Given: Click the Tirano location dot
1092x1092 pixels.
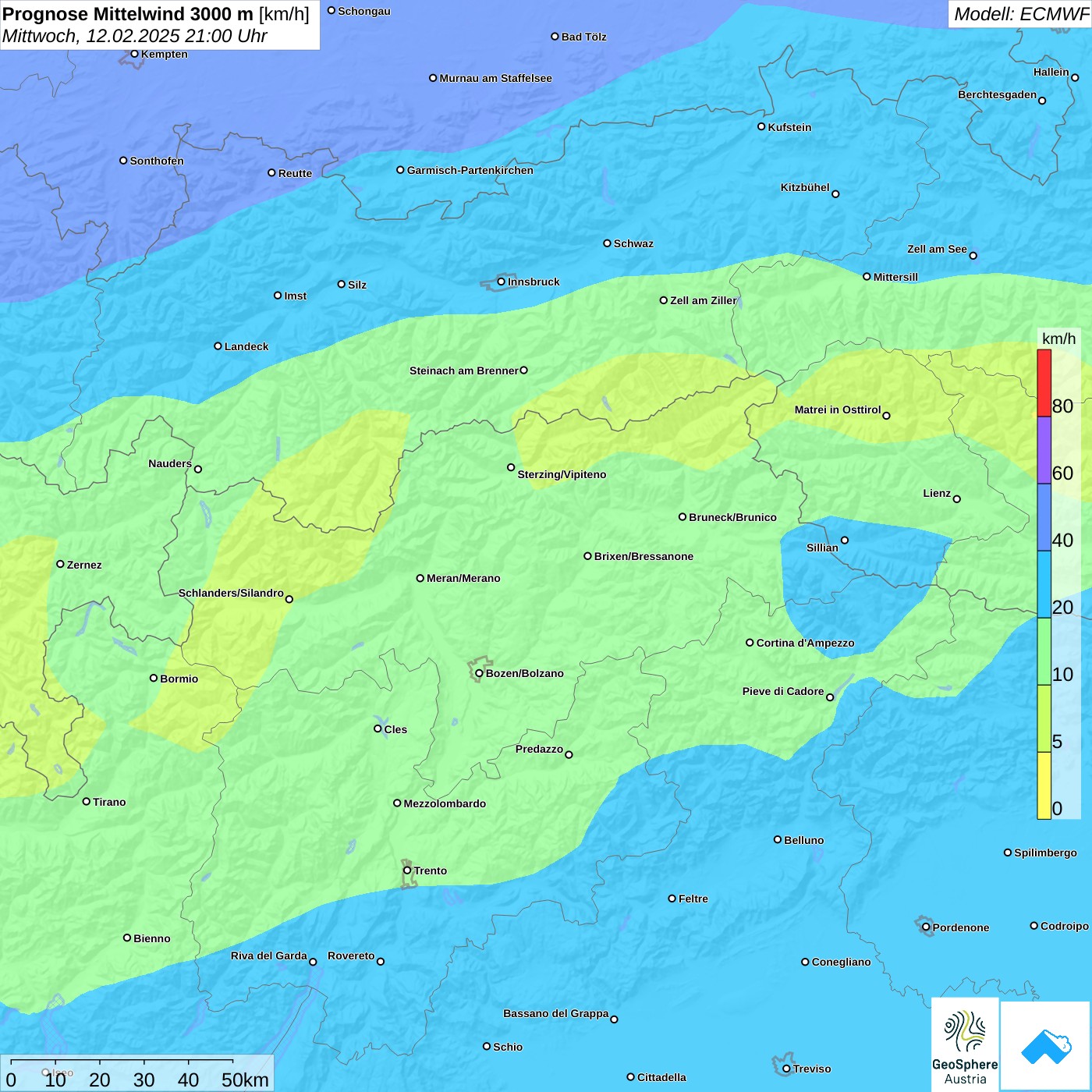Looking at the screenshot, I should click(87, 801).
